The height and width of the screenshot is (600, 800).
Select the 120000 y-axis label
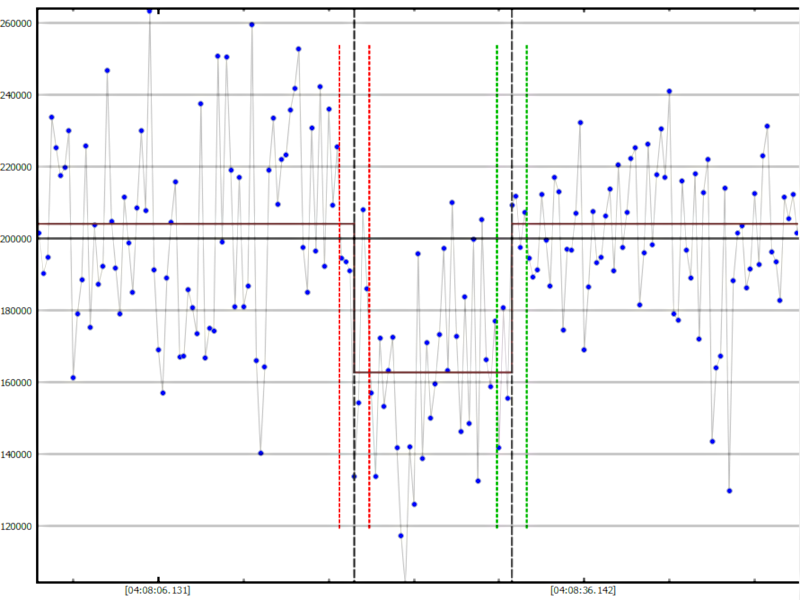[x=18, y=527]
